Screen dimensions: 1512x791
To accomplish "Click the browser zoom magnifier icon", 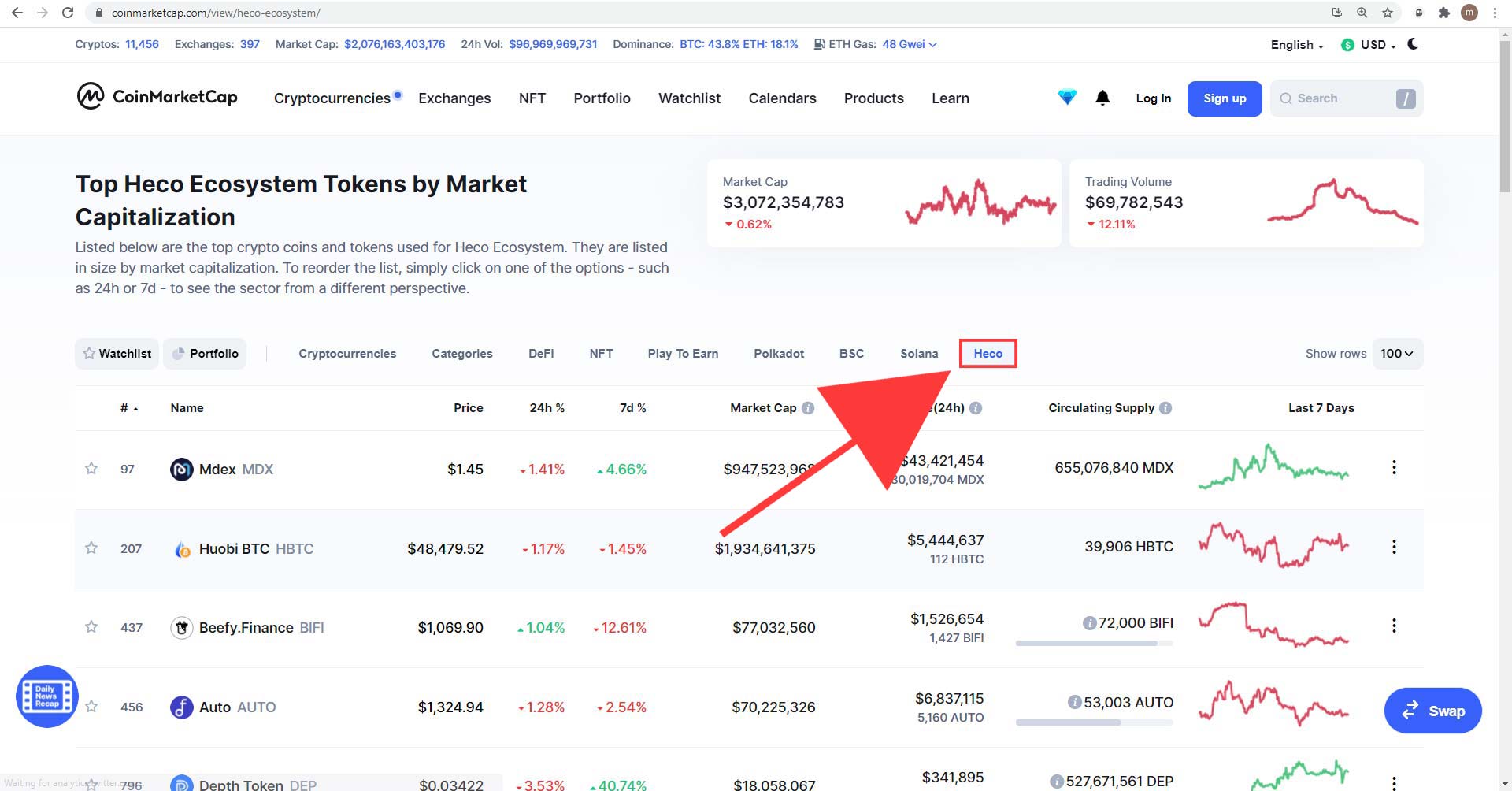I will 1362,13.
